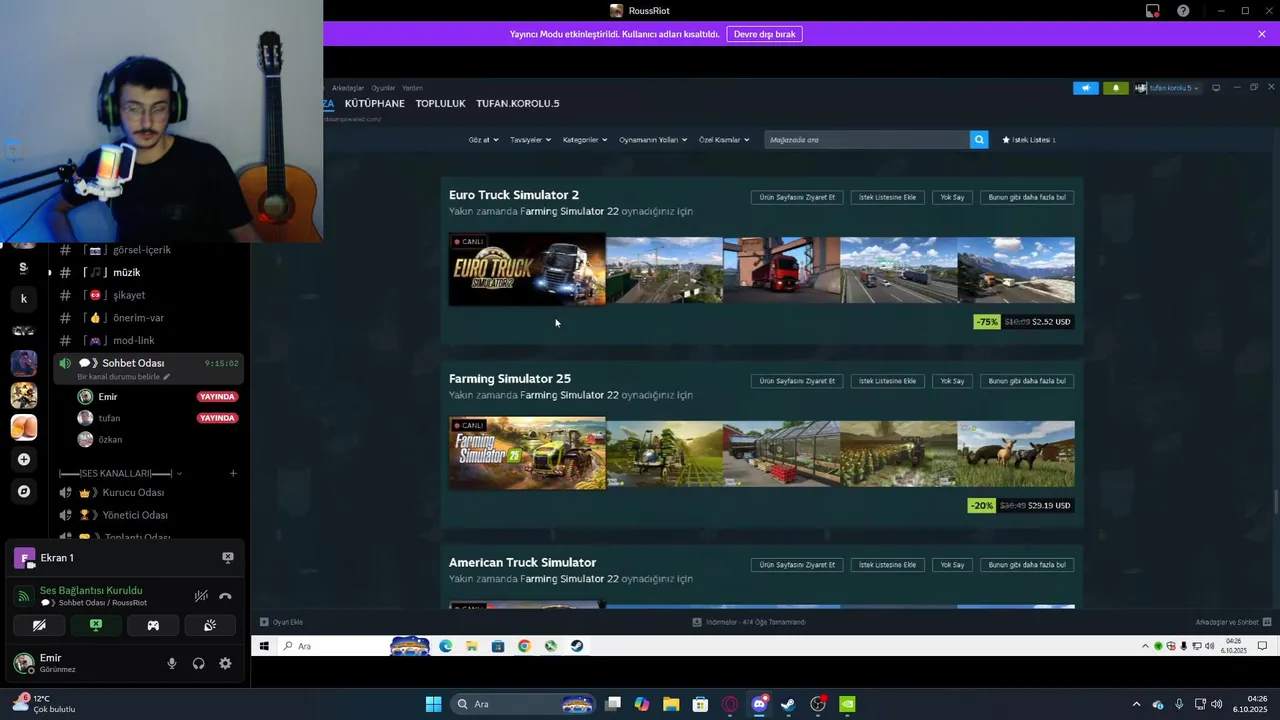
Task: Click Windows taskbar search box
Action: (x=524, y=704)
